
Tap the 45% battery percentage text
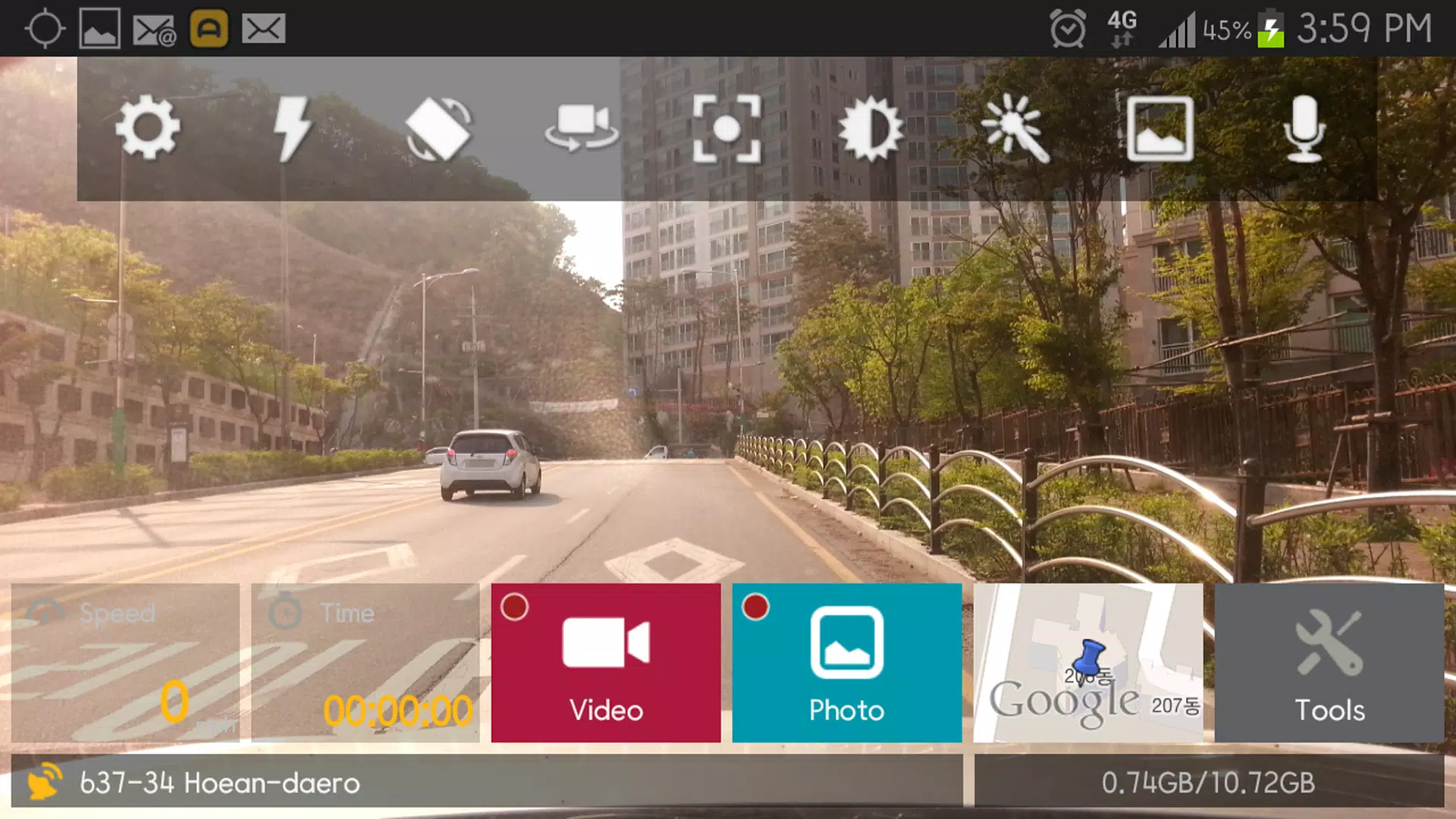(x=1227, y=30)
